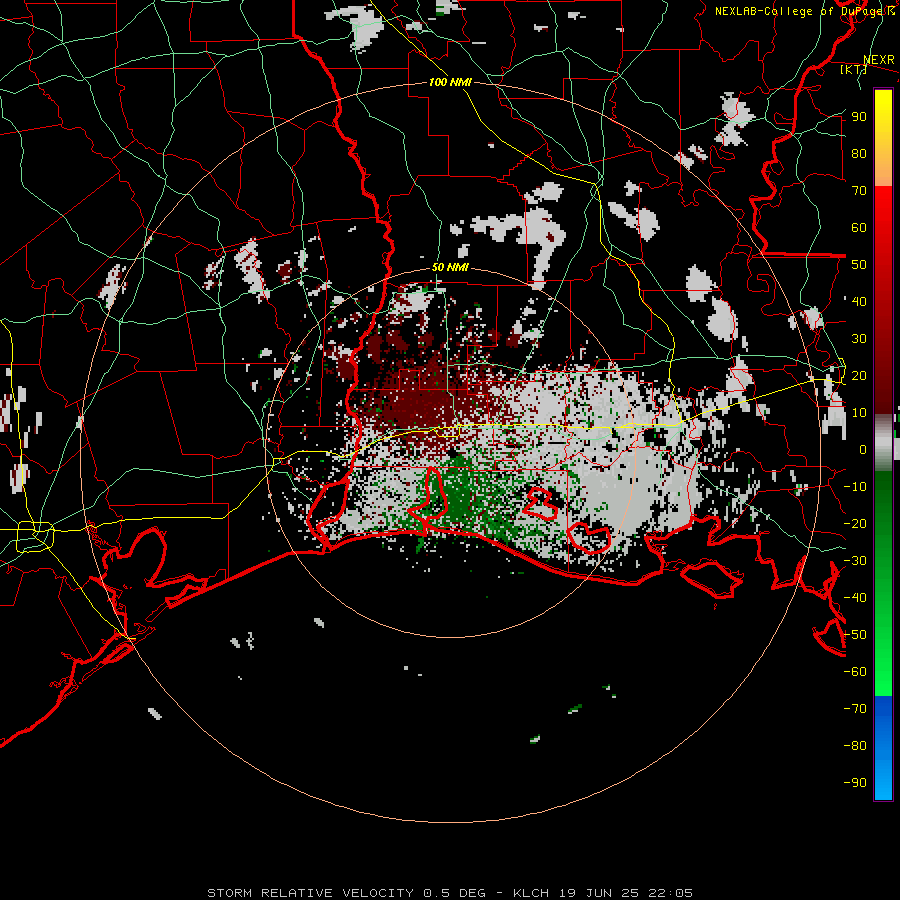Click the "100 NMI" range ring label

click(450, 82)
